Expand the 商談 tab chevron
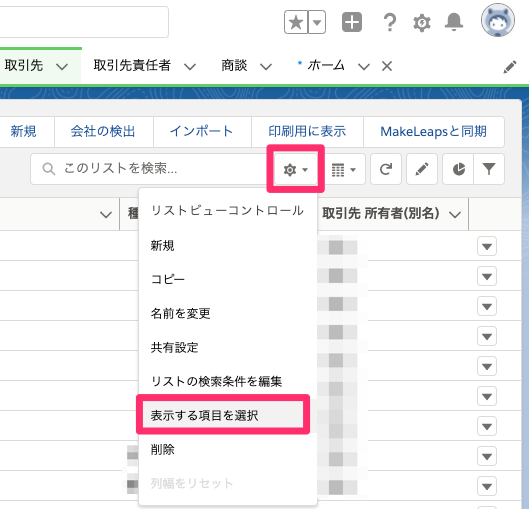 pos(266,66)
